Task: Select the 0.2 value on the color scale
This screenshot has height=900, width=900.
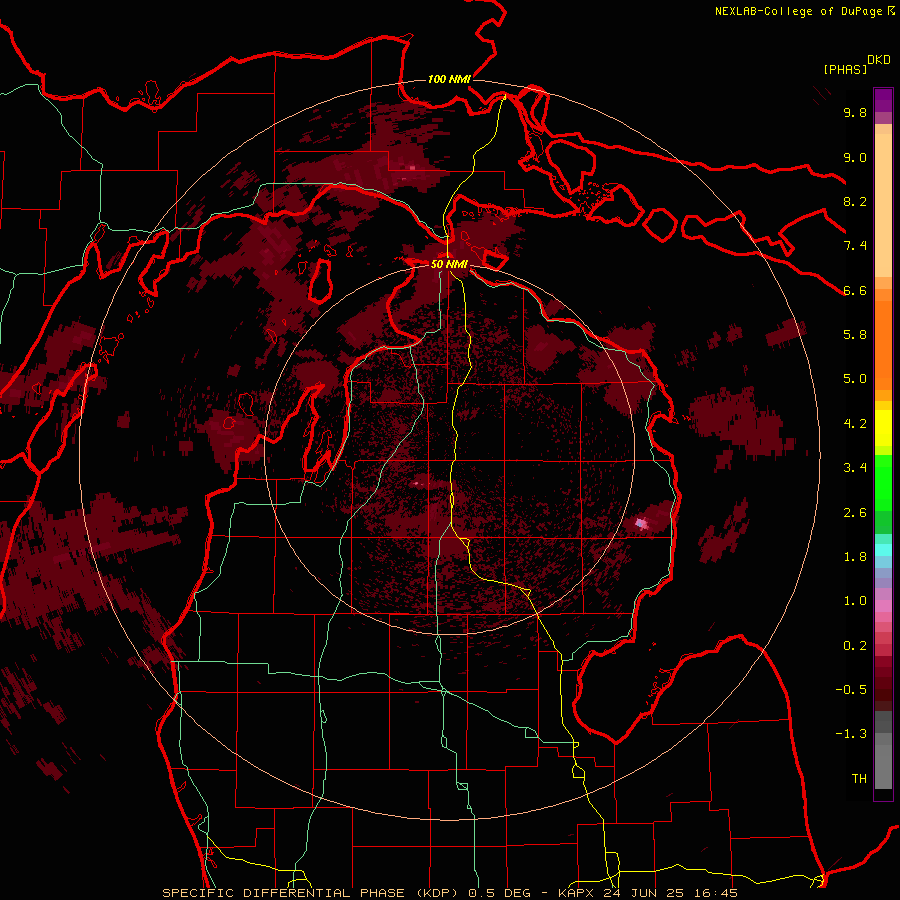Action: tap(855, 646)
